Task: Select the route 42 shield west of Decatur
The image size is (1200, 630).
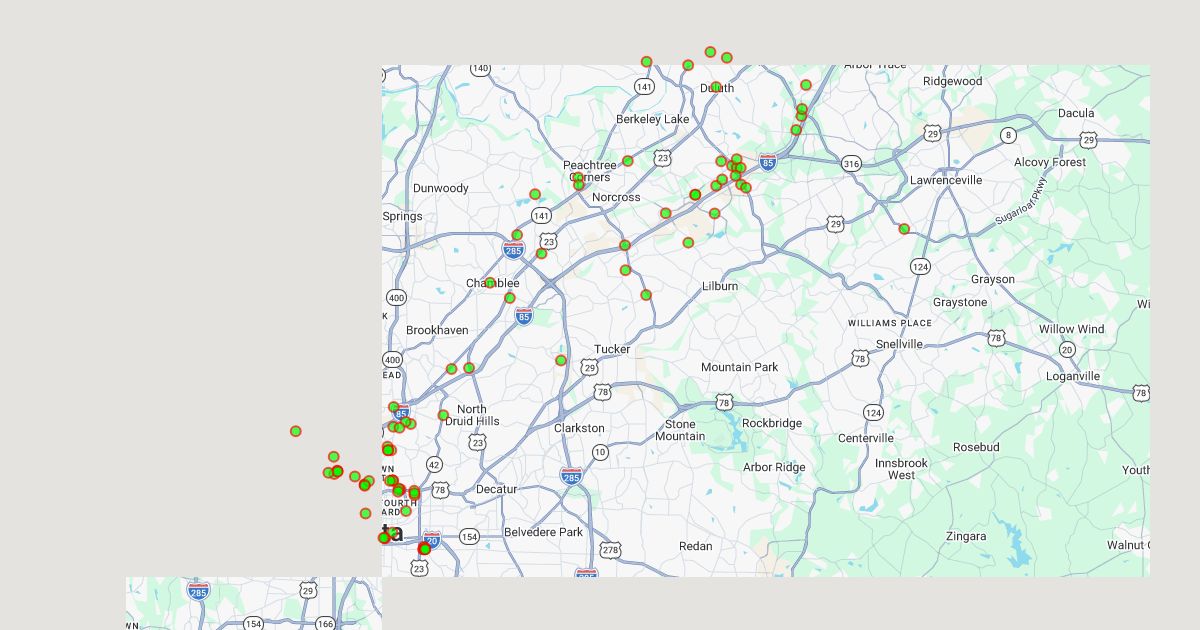Action: point(434,464)
